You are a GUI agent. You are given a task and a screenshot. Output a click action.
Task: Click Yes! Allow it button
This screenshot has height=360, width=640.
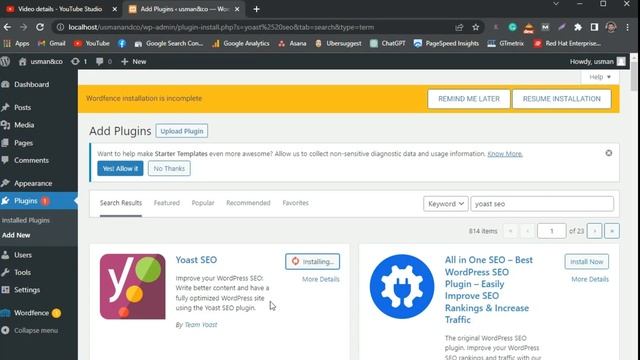tap(120, 169)
